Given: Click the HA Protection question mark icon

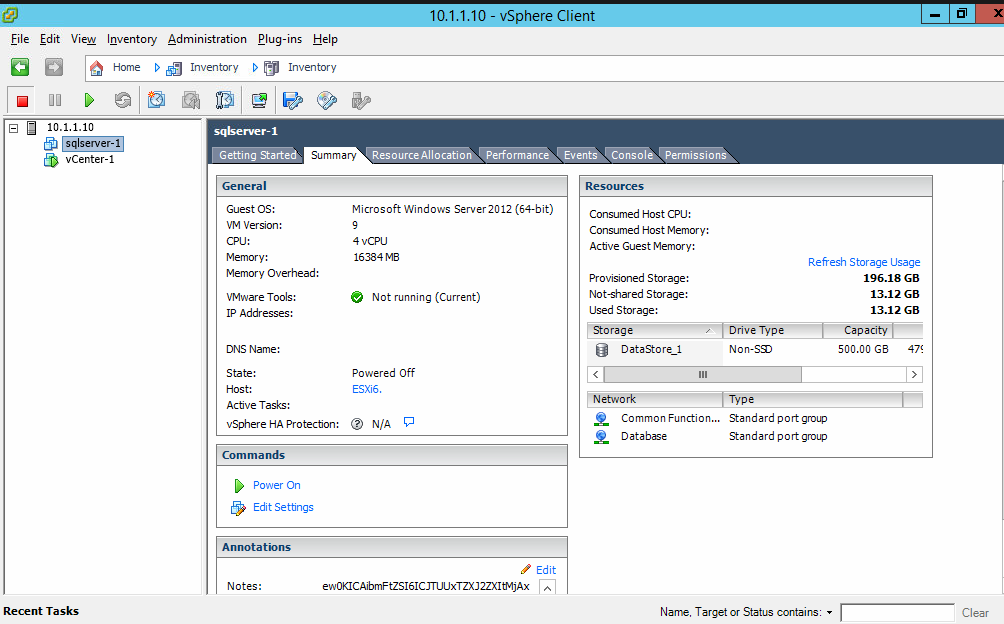Looking at the screenshot, I should [357, 424].
